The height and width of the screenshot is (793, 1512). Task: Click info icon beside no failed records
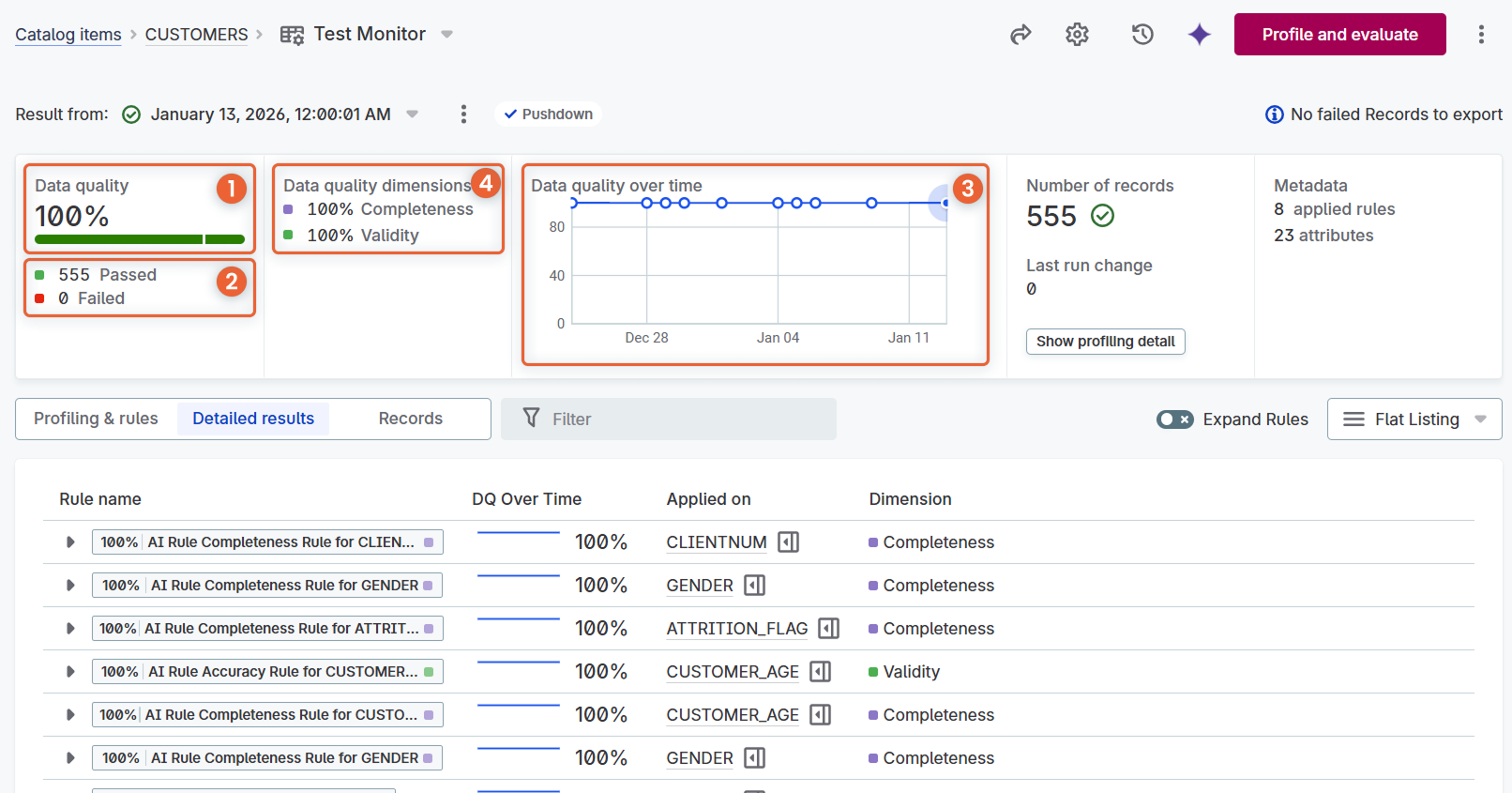point(1274,114)
